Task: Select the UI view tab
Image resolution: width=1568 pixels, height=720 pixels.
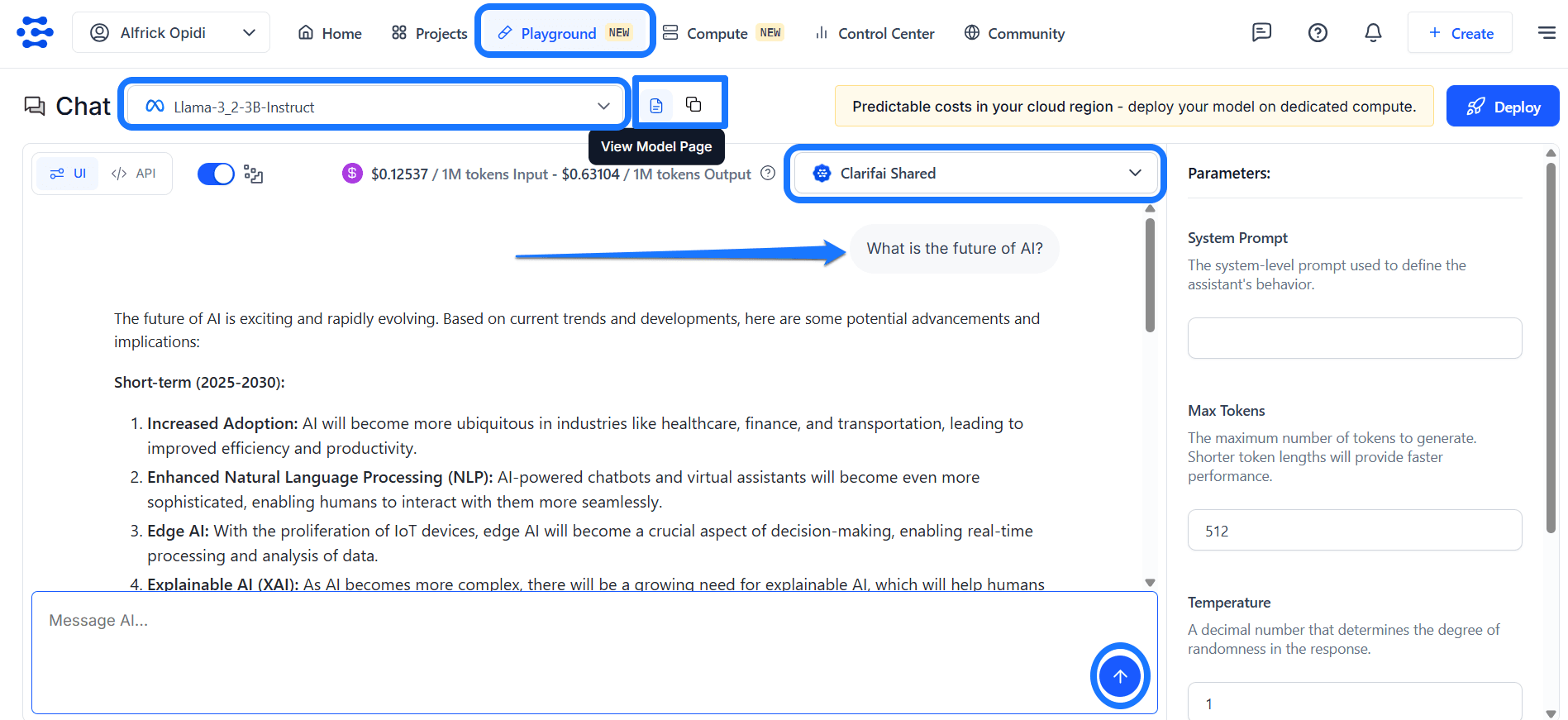Action: (x=68, y=174)
